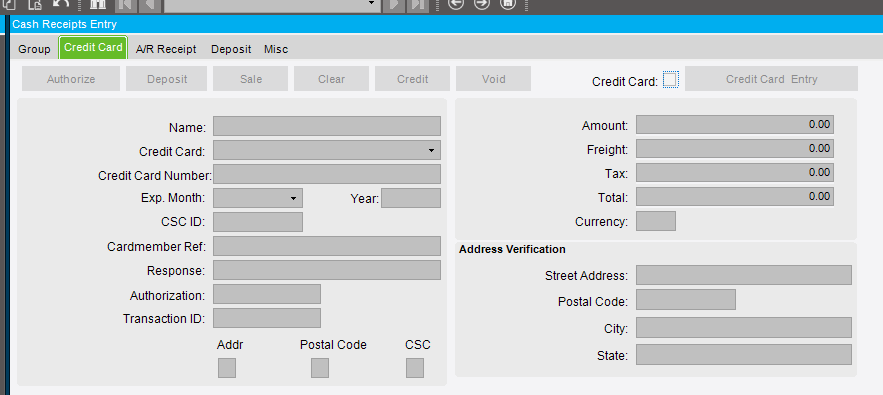Focus the City field

pyautogui.click(x=744, y=327)
